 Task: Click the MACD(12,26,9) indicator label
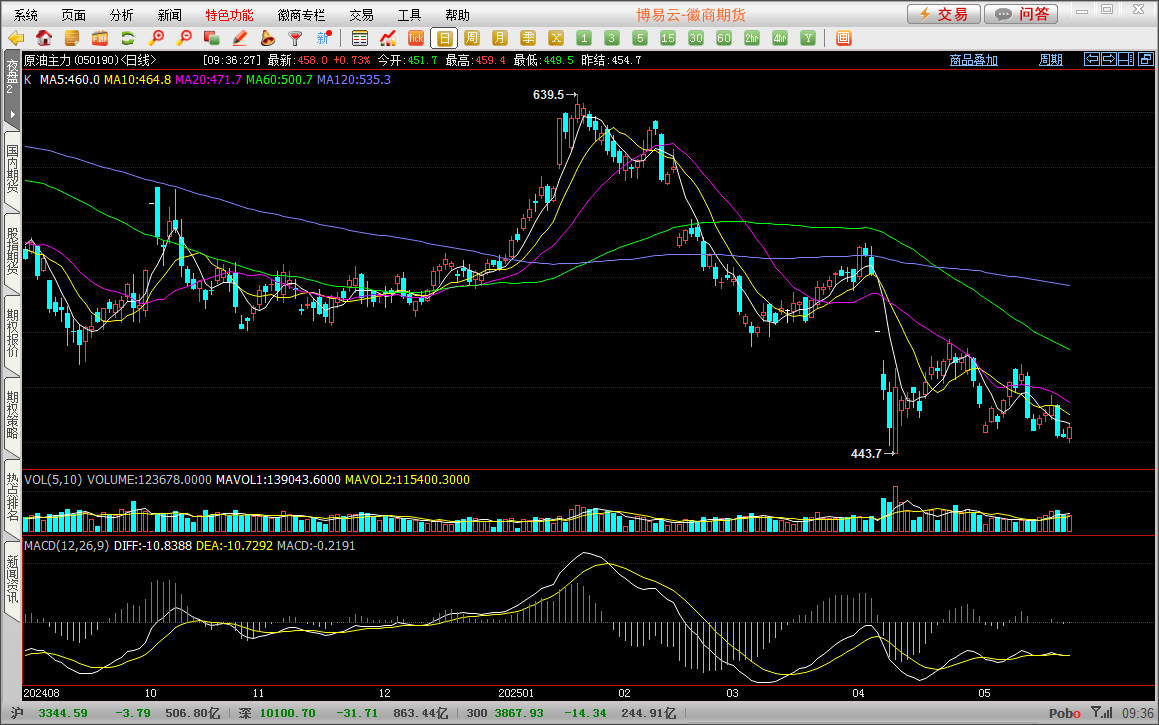coord(67,545)
